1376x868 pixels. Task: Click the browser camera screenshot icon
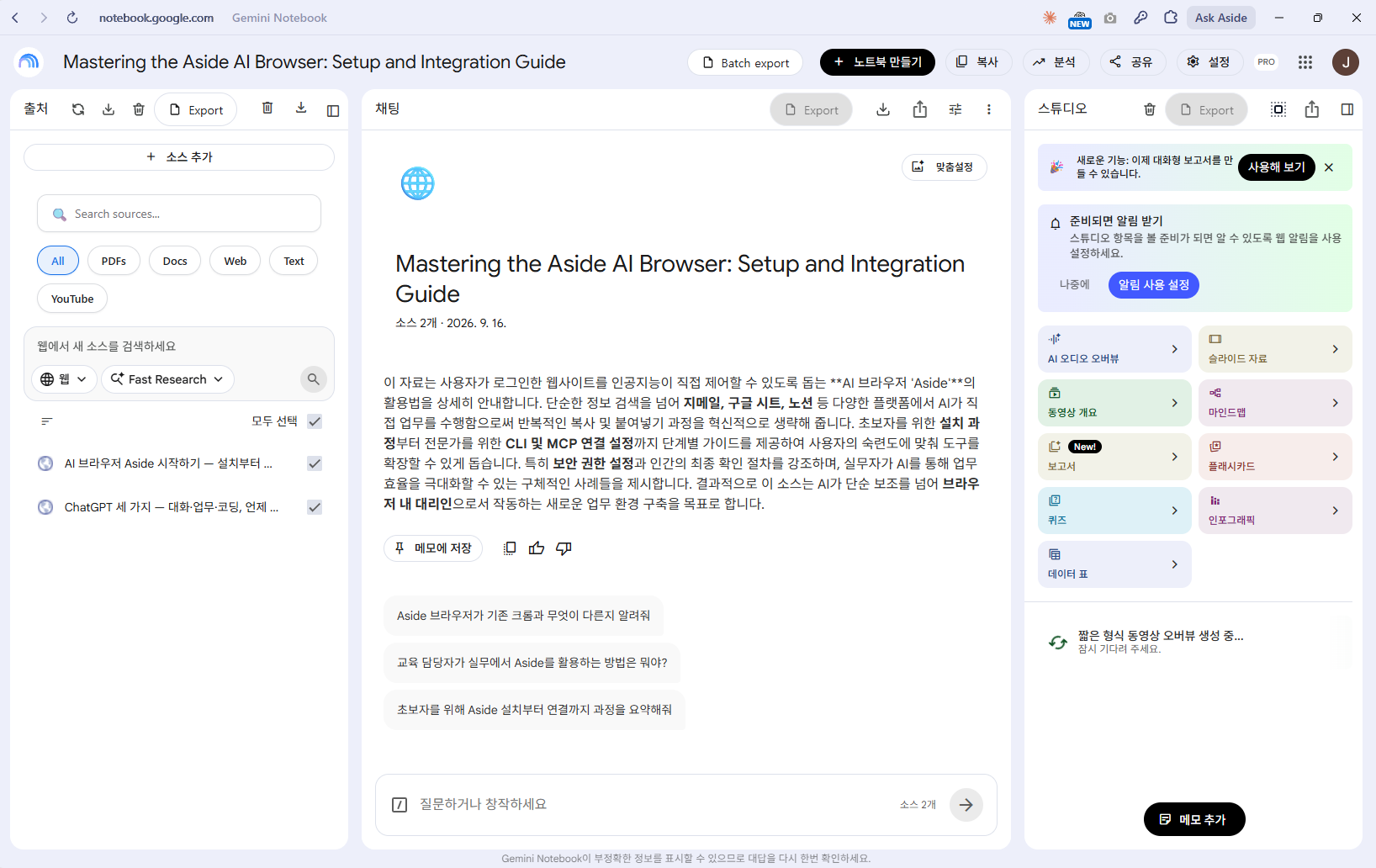pos(1110,18)
